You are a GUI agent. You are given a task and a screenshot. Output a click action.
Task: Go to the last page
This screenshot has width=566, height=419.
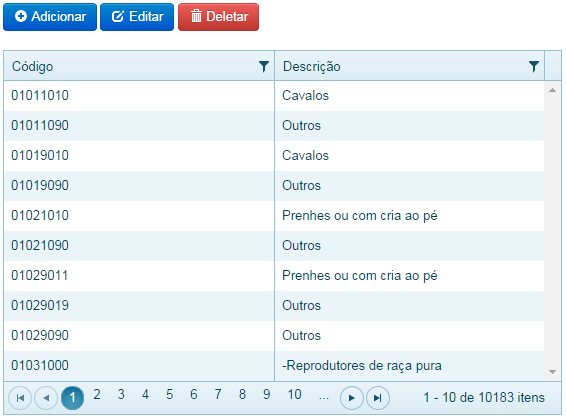point(378,398)
